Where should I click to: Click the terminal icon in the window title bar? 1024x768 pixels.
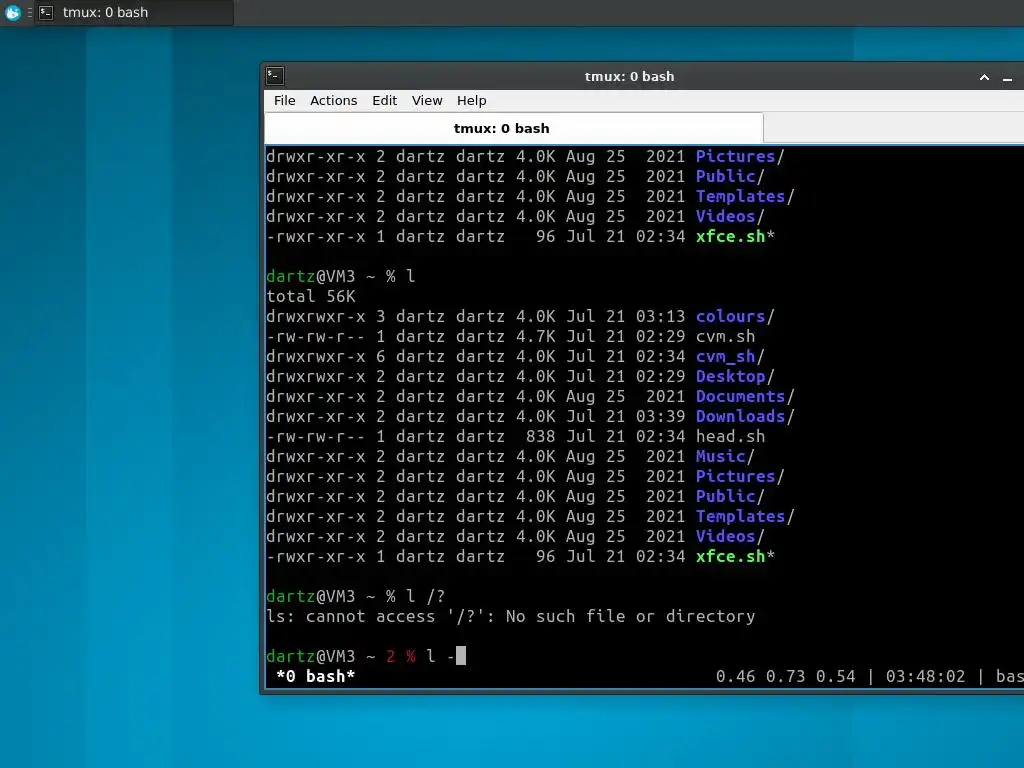(275, 76)
